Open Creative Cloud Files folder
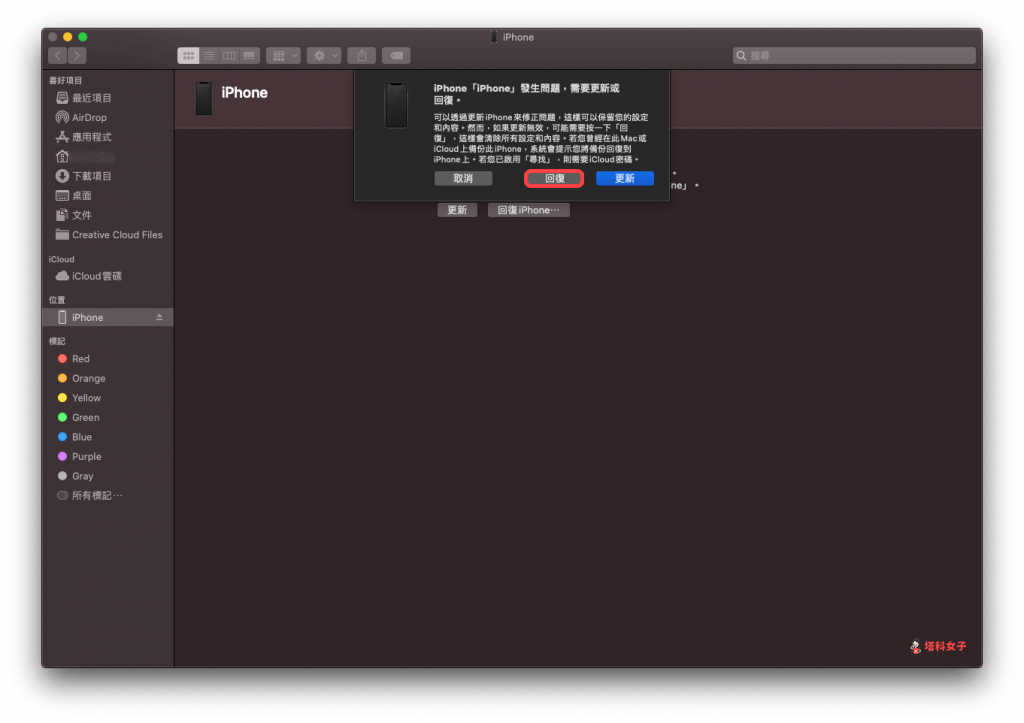Image resolution: width=1024 pixels, height=723 pixels. tap(108, 234)
